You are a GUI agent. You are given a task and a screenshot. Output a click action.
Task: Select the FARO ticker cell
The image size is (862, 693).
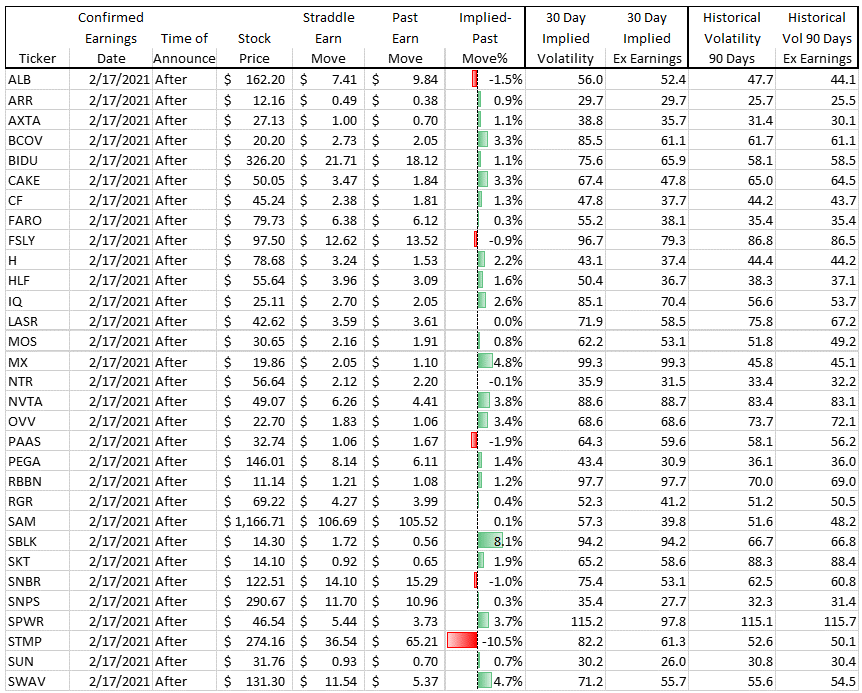pyautogui.click(x=37, y=220)
